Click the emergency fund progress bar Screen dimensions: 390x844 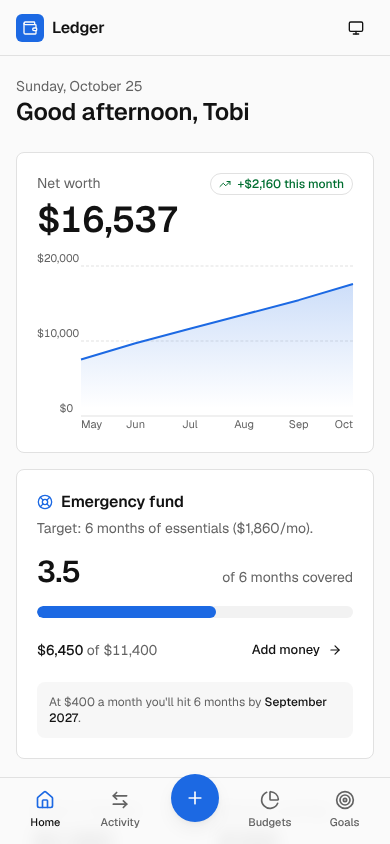point(195,612)
